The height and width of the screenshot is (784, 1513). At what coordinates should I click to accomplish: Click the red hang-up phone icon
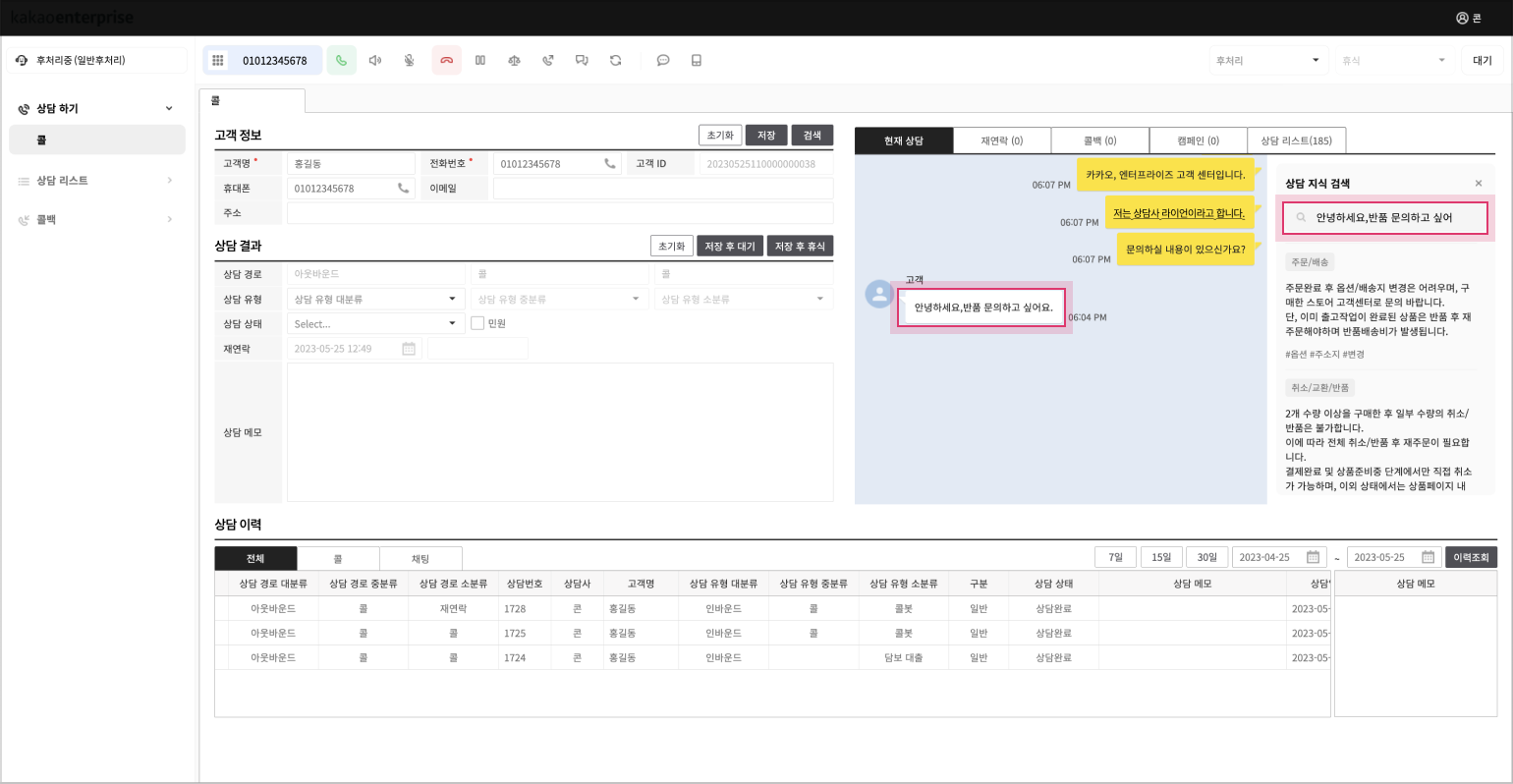(x=446, y=60)
